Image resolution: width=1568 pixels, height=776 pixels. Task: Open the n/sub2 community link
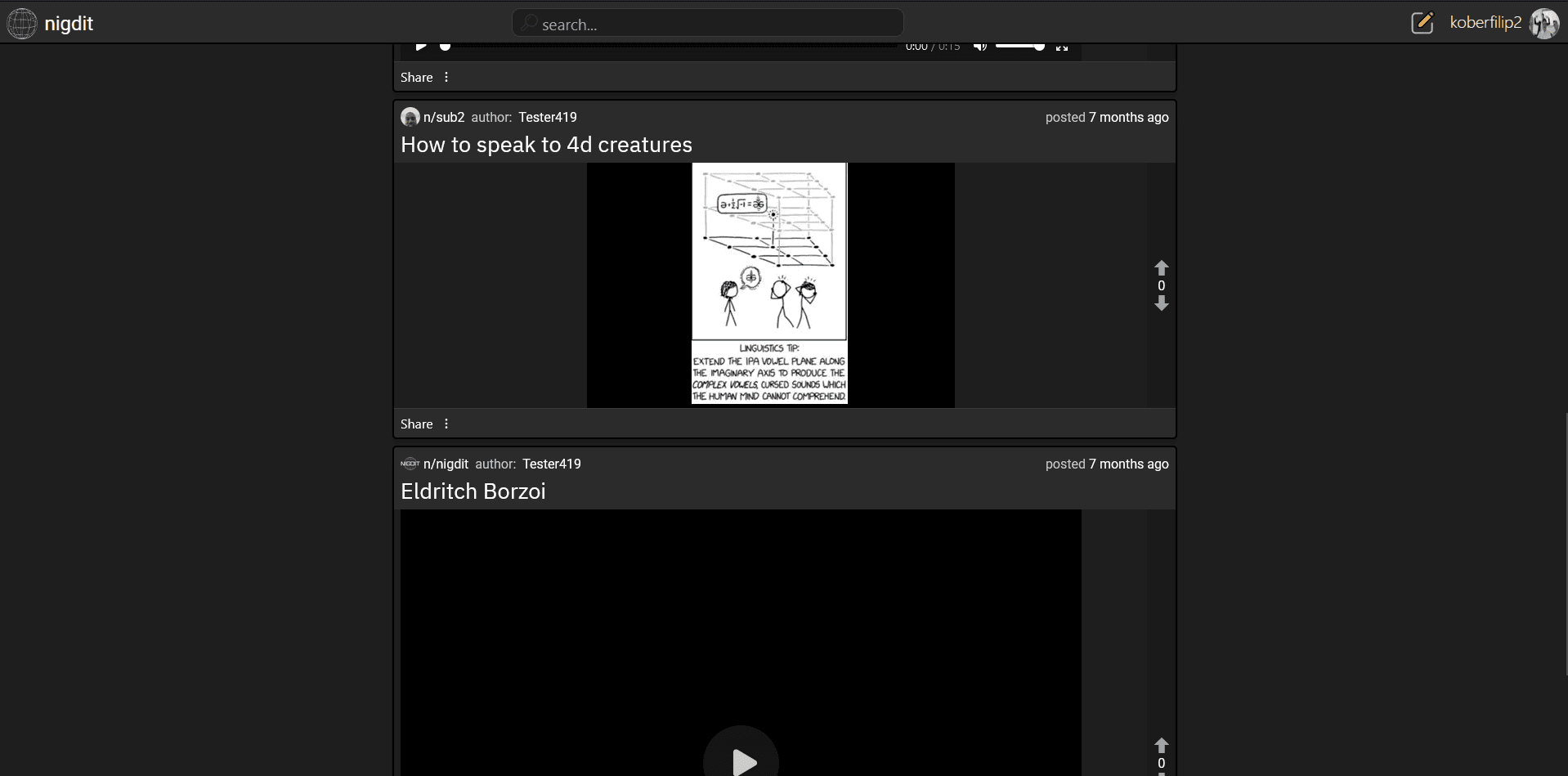tap(444, 117)
